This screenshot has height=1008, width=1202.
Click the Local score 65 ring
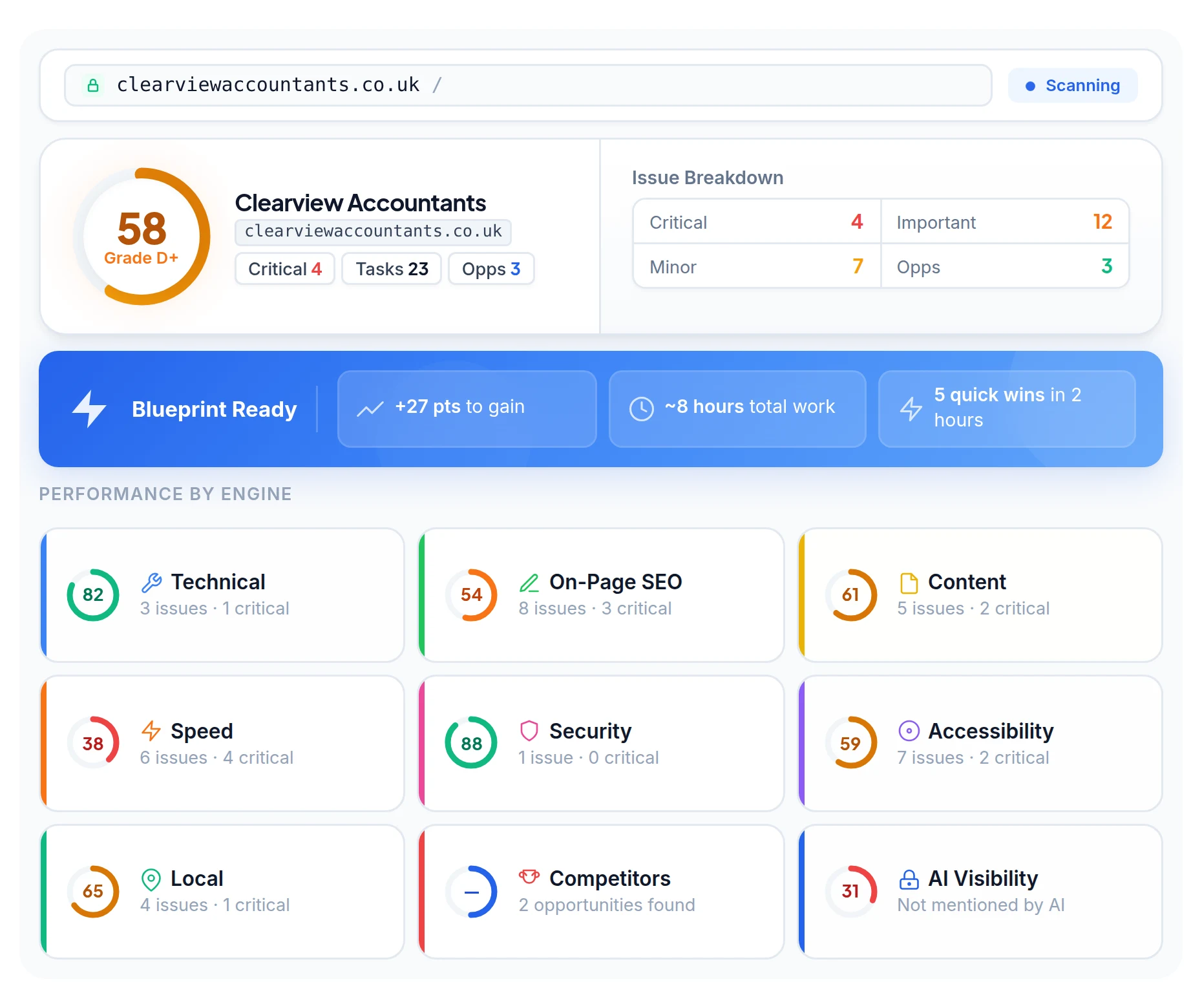click(93, 892)
